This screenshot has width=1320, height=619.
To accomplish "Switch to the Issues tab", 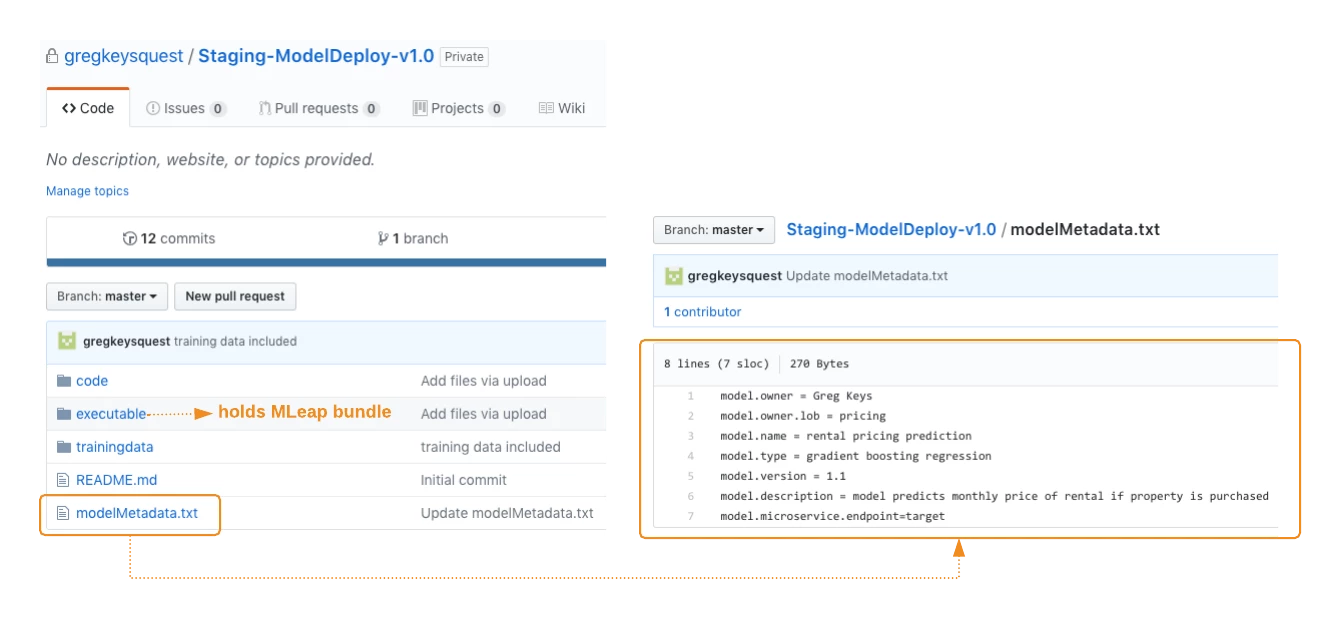I will [186, 108].
